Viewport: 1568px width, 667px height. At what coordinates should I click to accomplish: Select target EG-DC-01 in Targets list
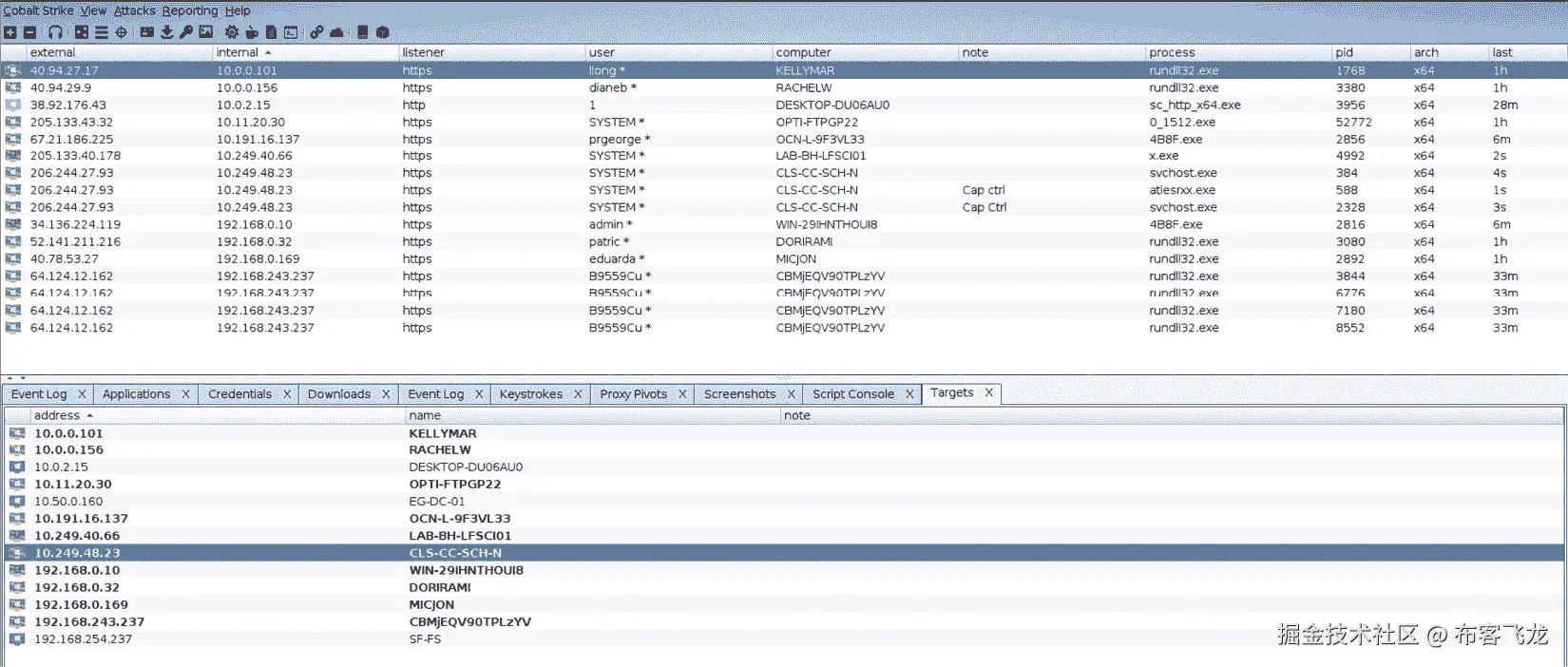coord(784,502)
